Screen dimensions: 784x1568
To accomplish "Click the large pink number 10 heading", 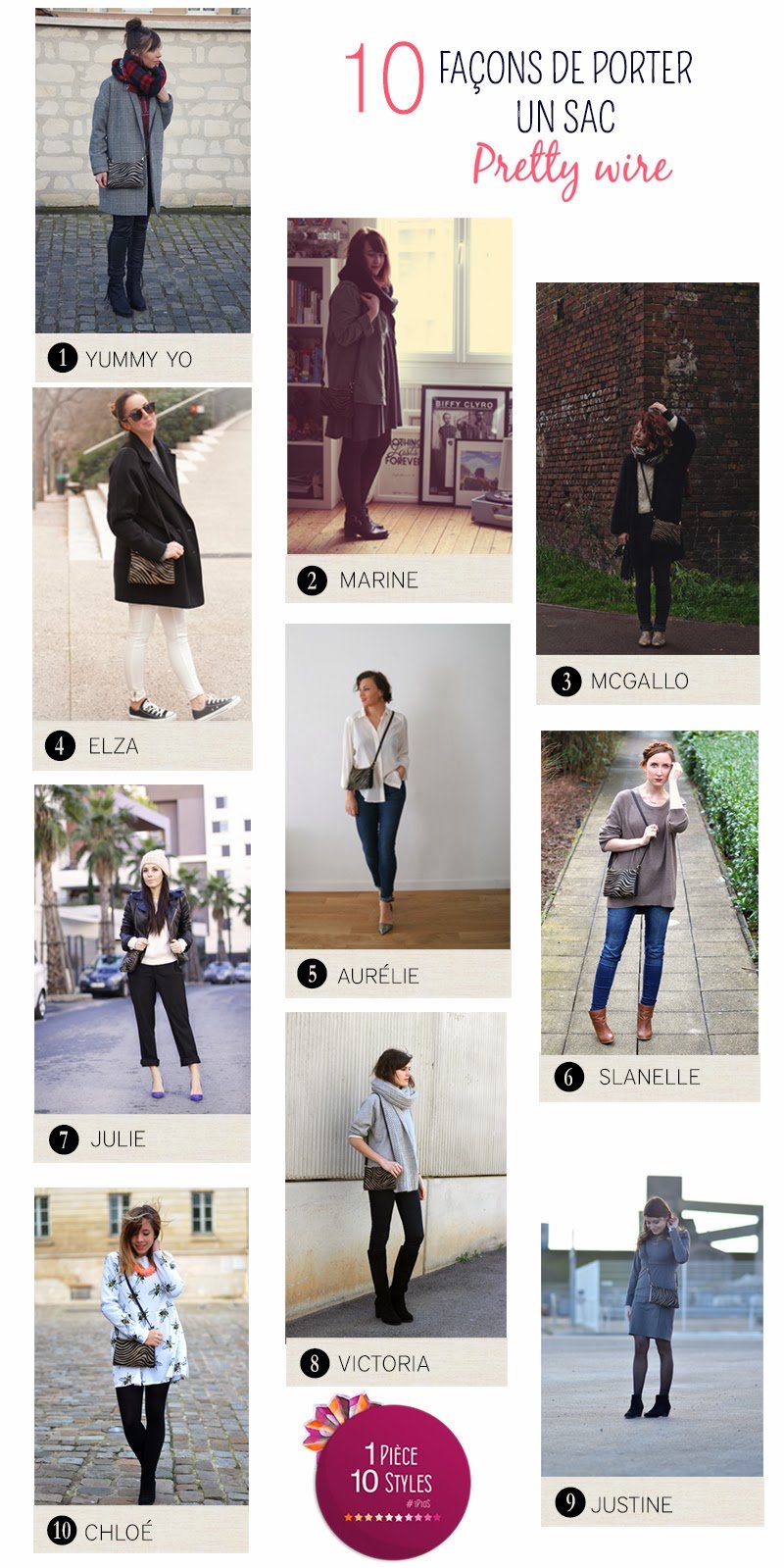I will tap(384, 78).
